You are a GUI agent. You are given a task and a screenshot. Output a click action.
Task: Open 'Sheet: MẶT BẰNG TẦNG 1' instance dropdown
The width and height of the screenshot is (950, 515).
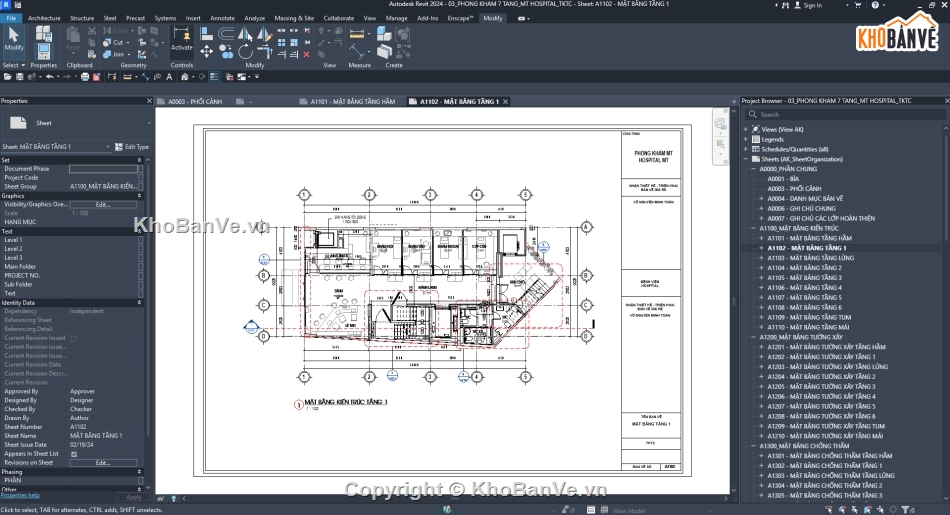point(108,147)
